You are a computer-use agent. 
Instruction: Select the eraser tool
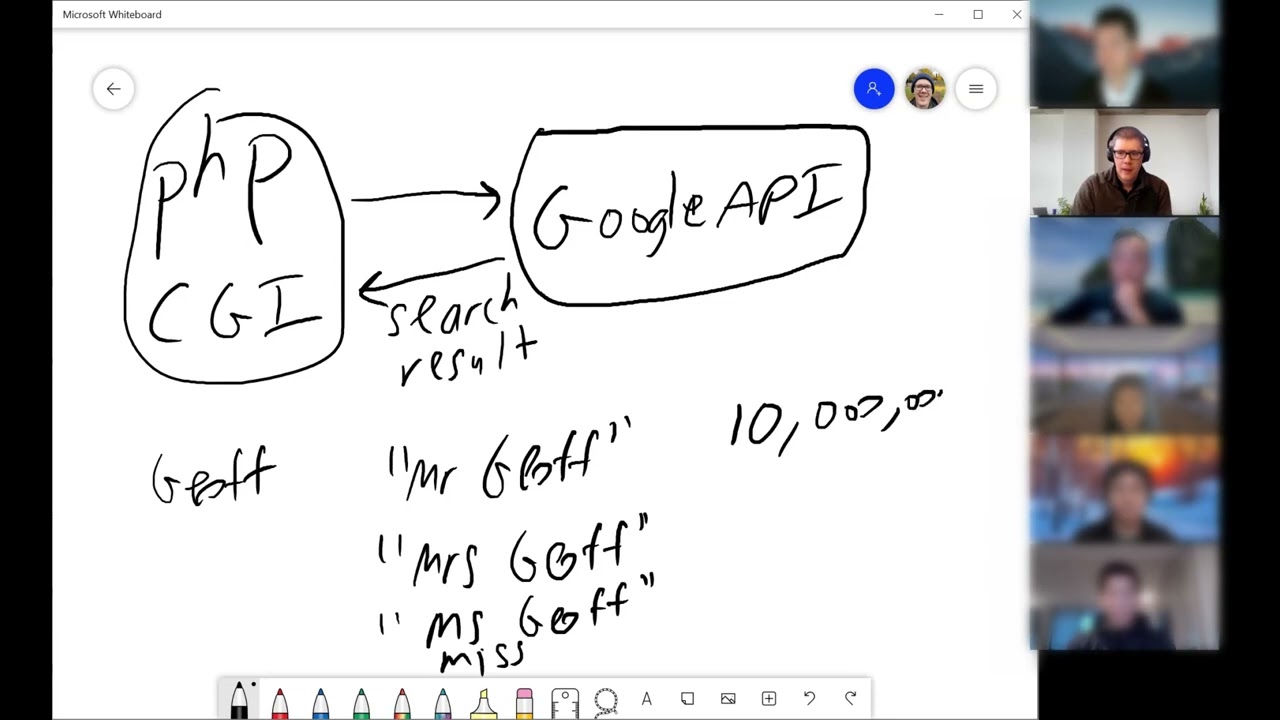[524, 702]
